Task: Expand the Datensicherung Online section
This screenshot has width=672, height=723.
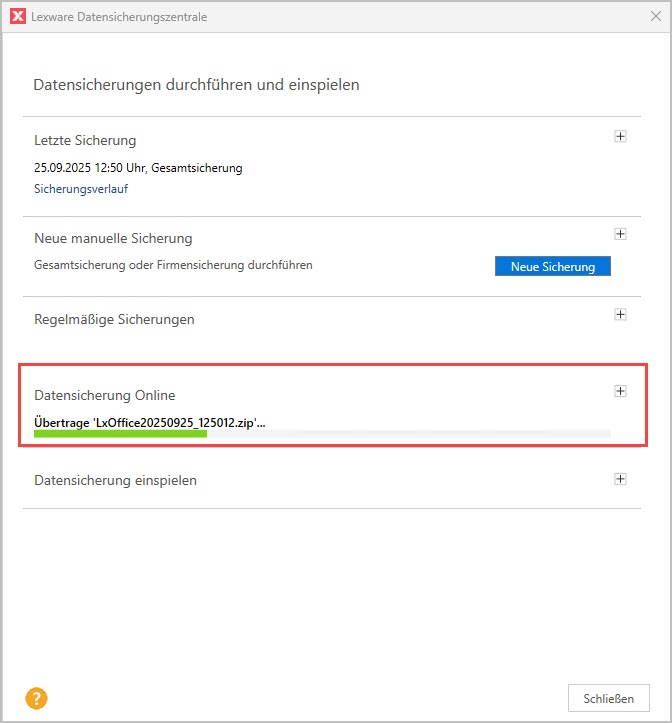Action: point(620,391)
